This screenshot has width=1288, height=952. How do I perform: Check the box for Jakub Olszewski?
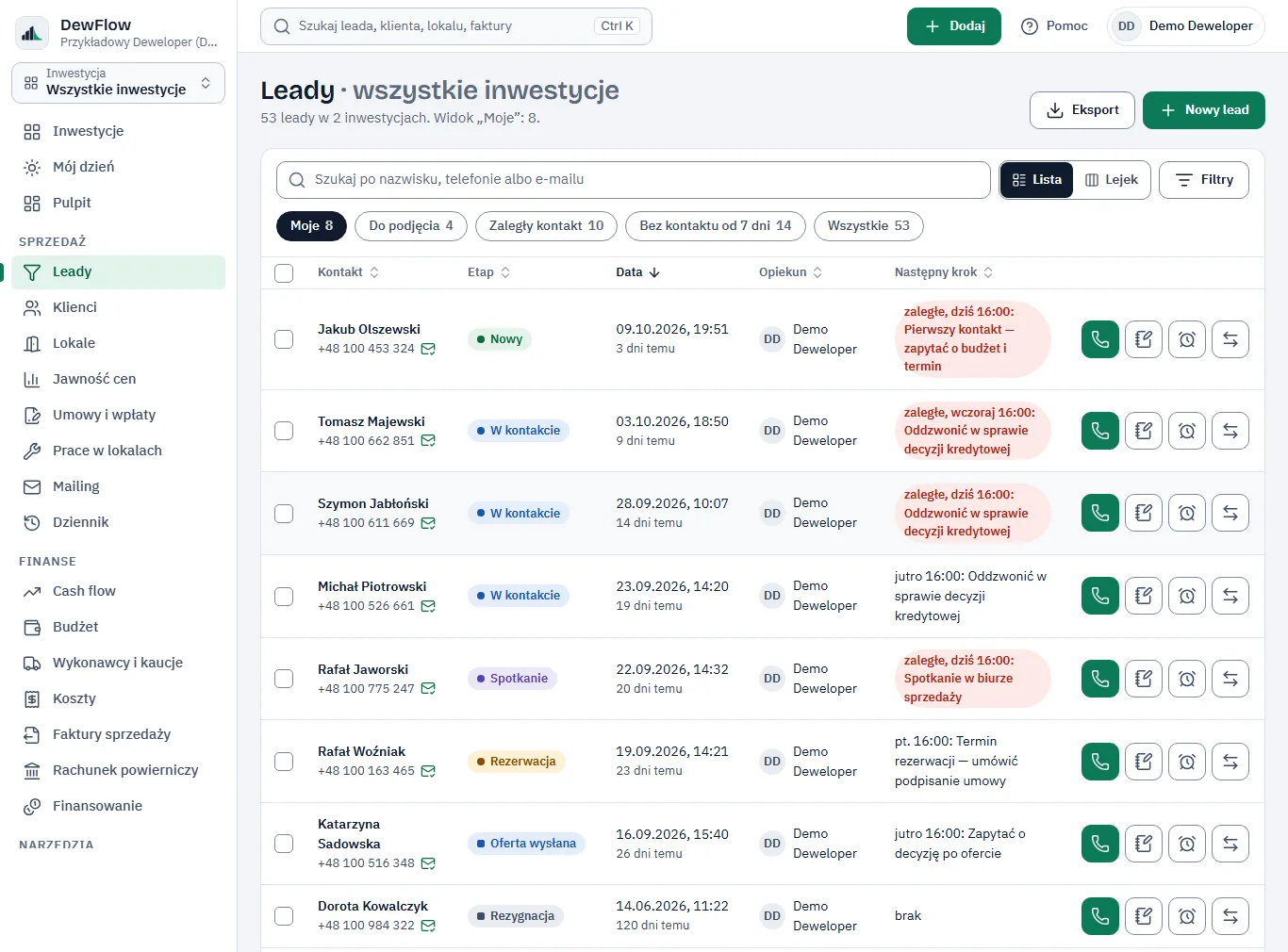tap(284, 339)
